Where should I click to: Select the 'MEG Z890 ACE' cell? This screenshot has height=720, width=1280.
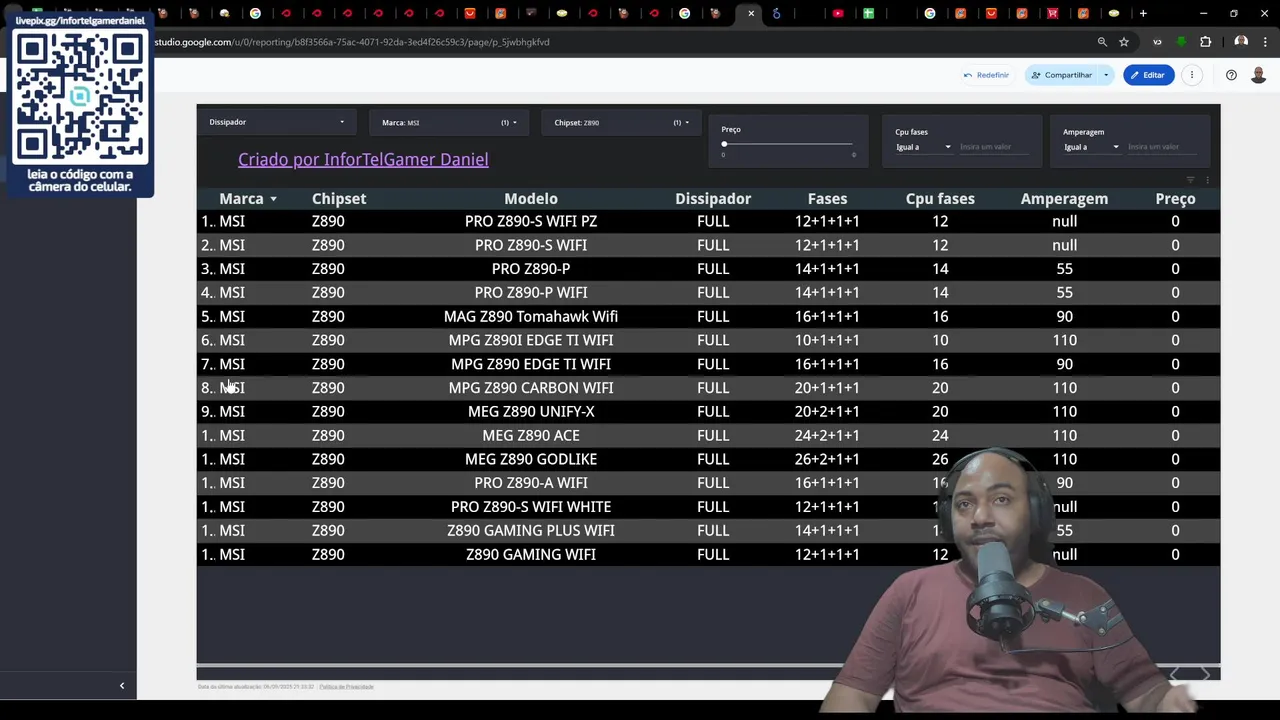pyautogui.click(x=531, y=436)
